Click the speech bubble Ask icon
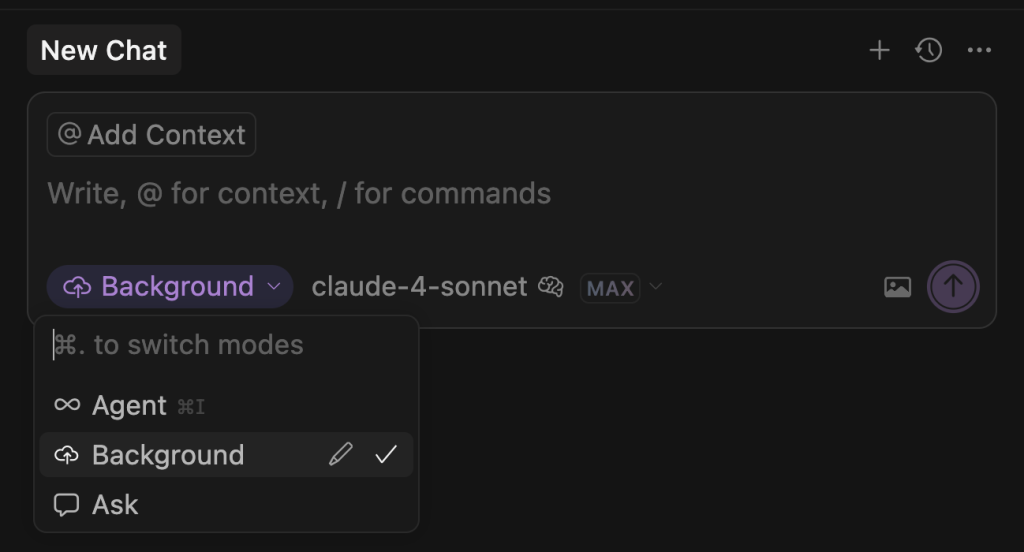1024x552 pixels. click(67, 505)
